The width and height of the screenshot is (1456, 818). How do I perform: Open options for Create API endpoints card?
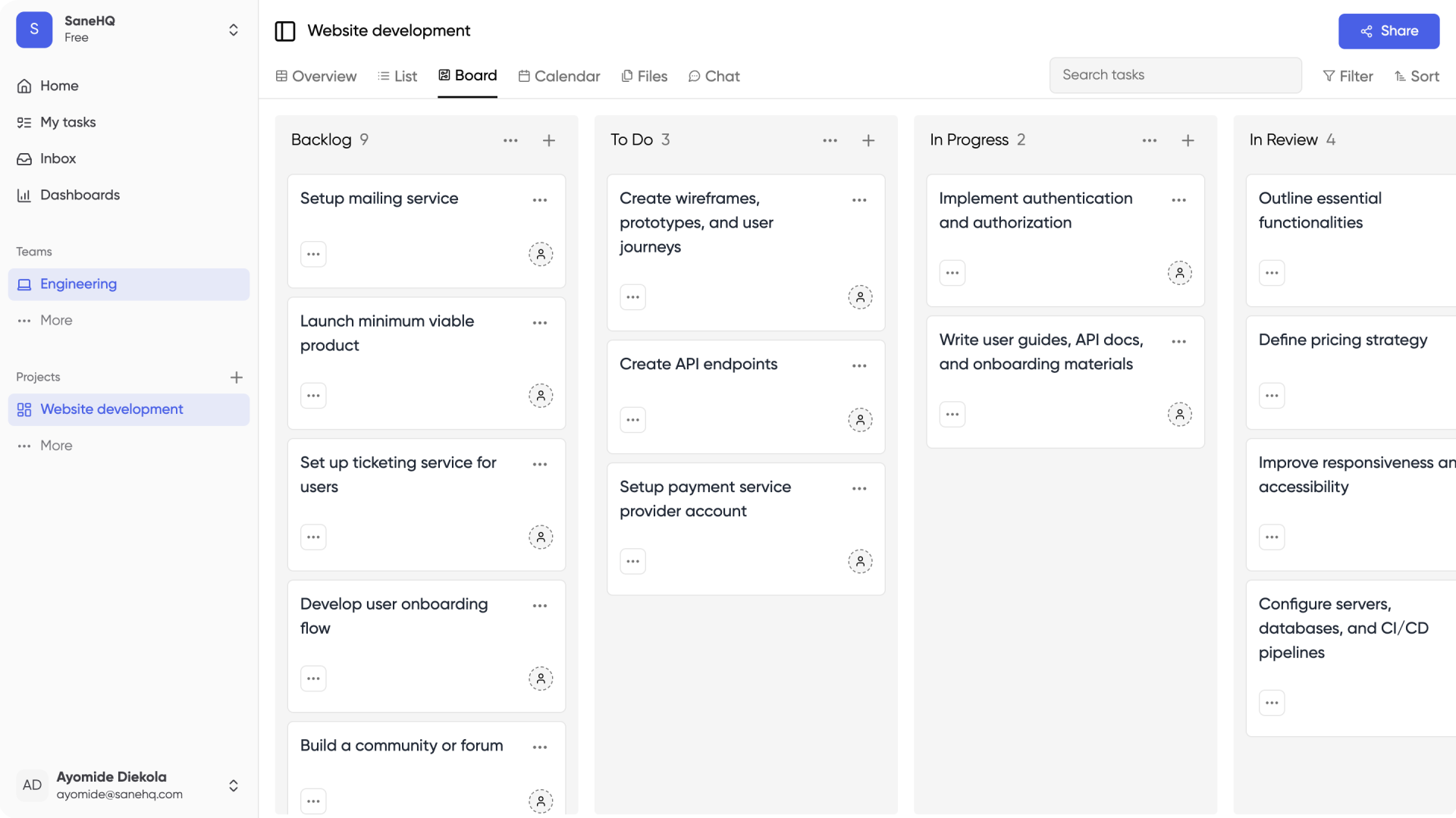coord(858,365)
